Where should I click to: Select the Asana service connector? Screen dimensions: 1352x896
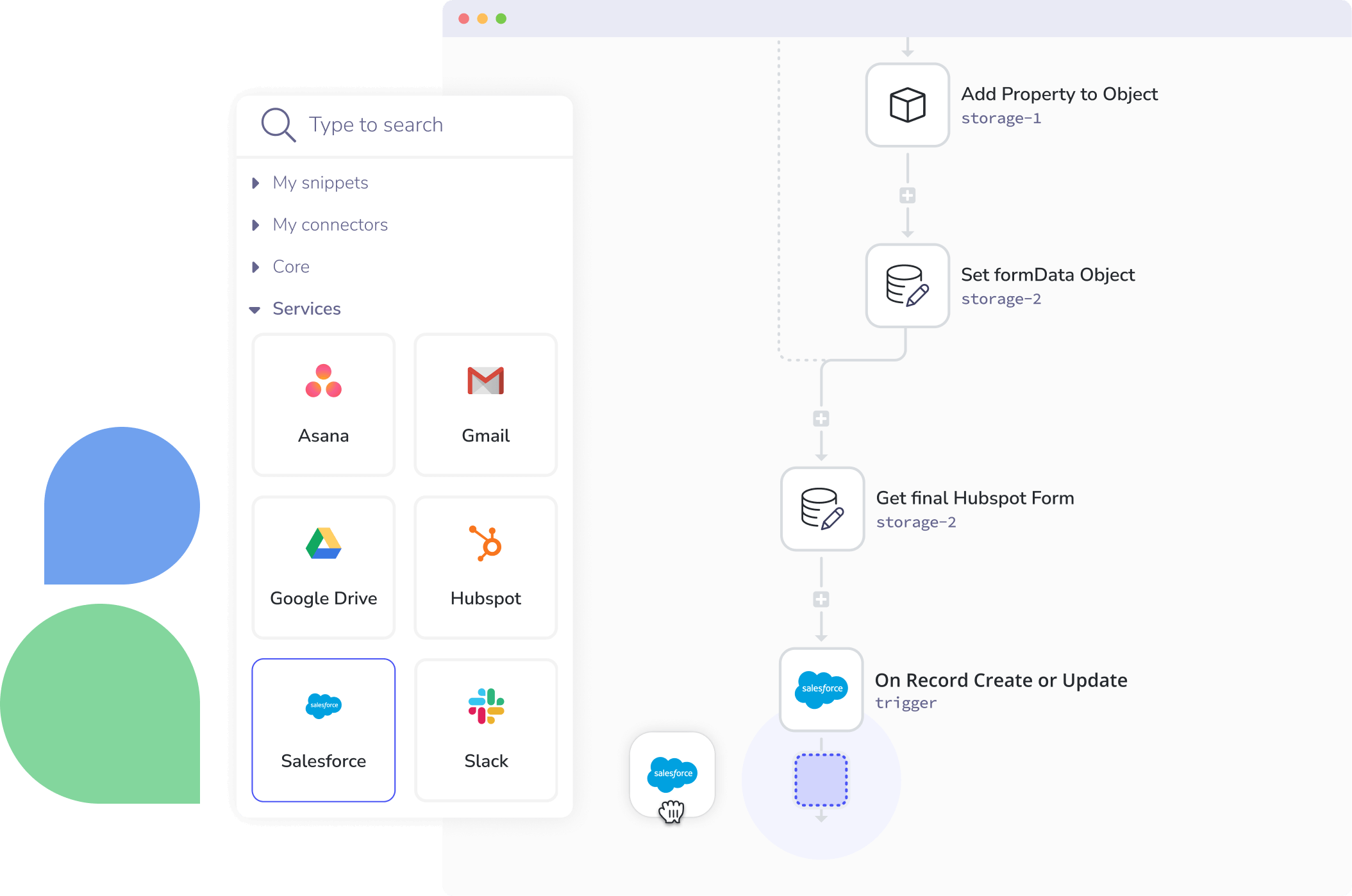323,404
